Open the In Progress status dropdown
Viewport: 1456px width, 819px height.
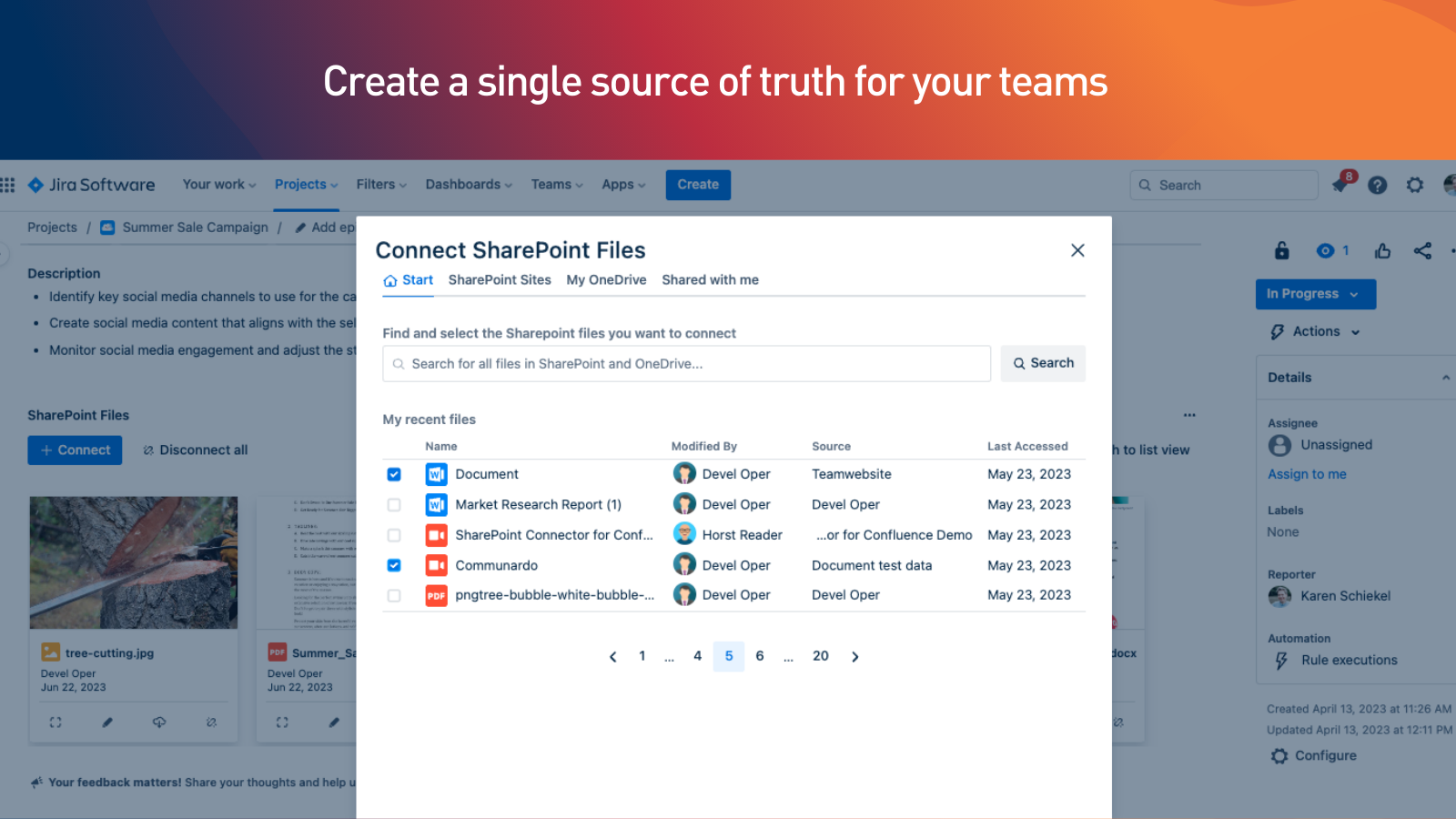tap(1316, 294)
